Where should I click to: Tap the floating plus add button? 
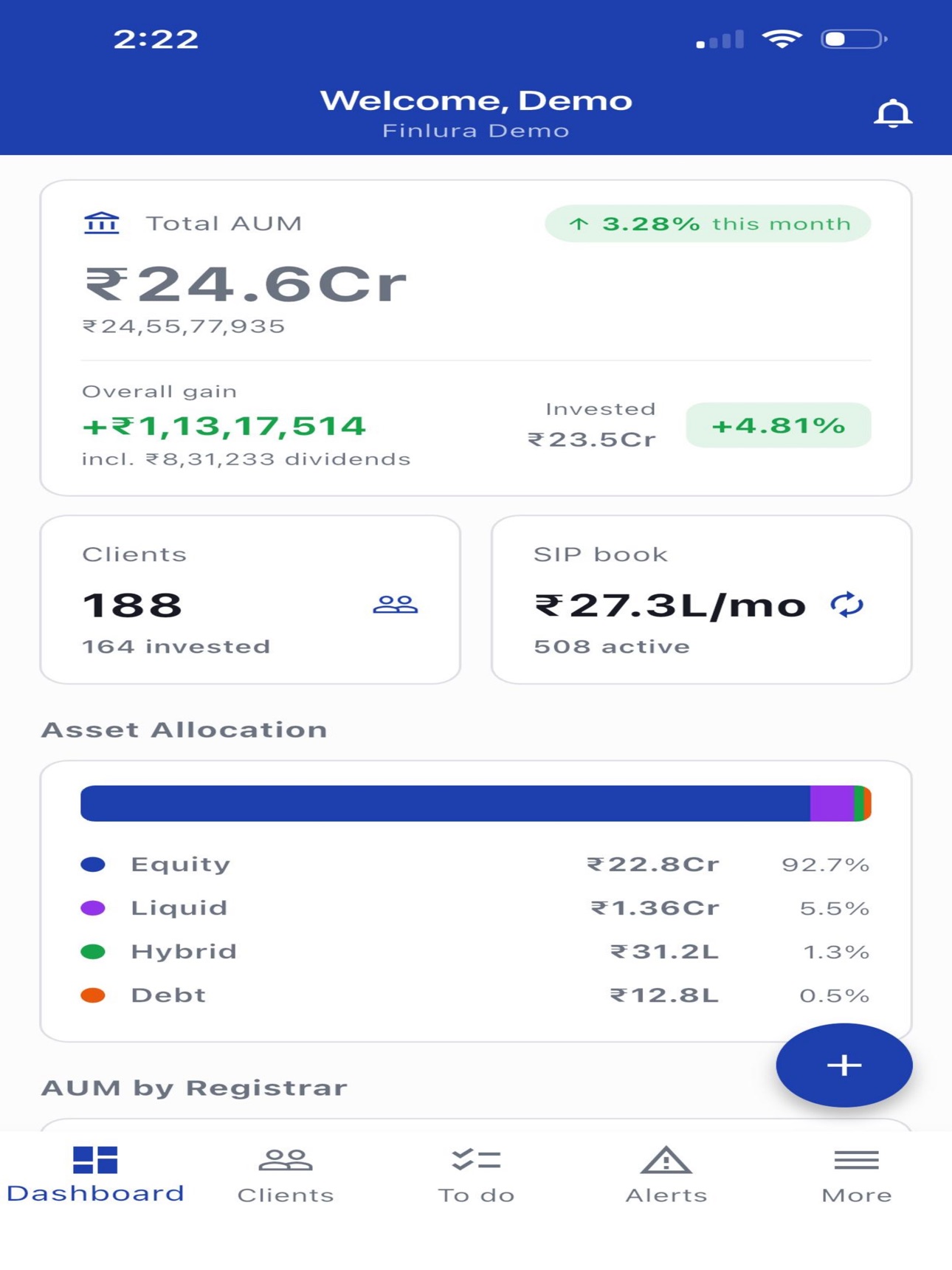click(844, 1065)
